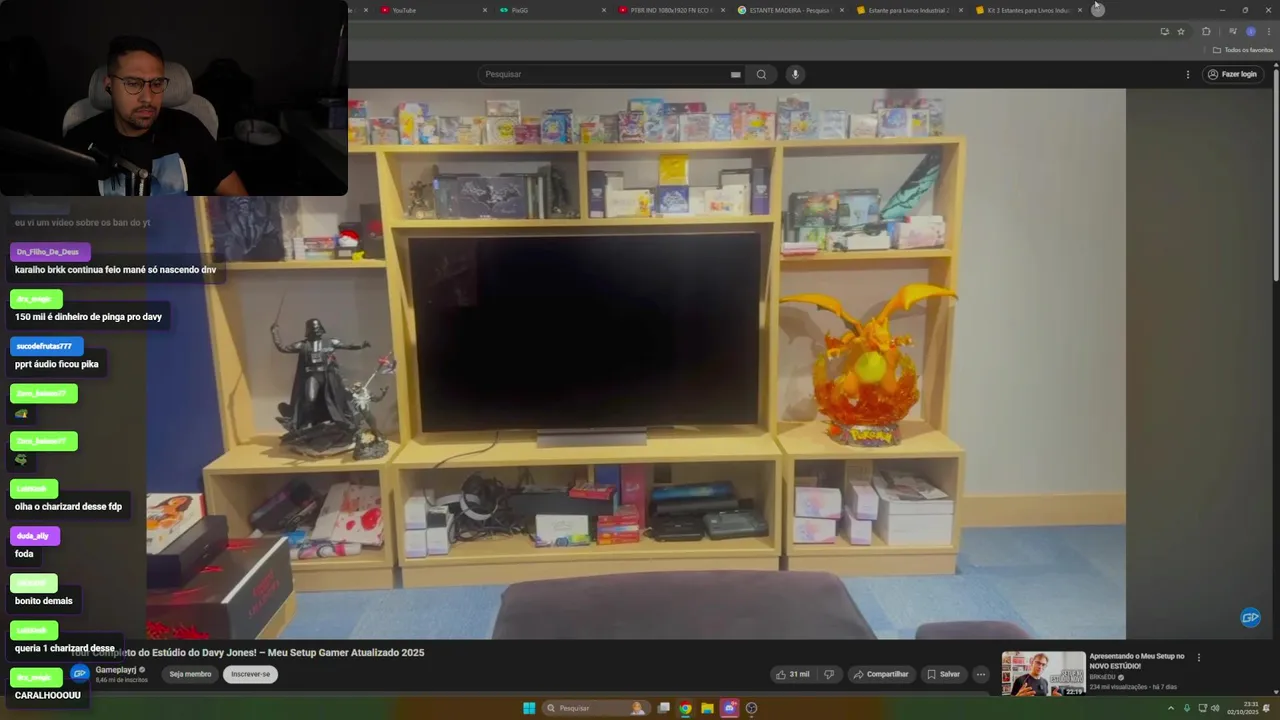Open volume control in system tray
Screen dimensions: 1280x720
click(x=1215, y=708)
